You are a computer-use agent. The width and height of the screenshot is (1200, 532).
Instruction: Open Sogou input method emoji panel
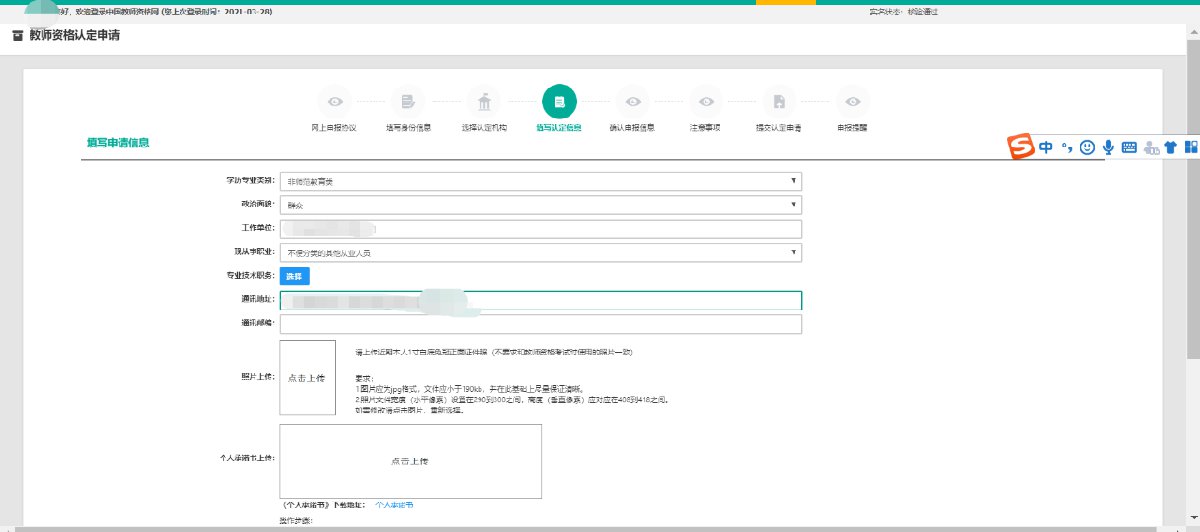point(1087,147)
